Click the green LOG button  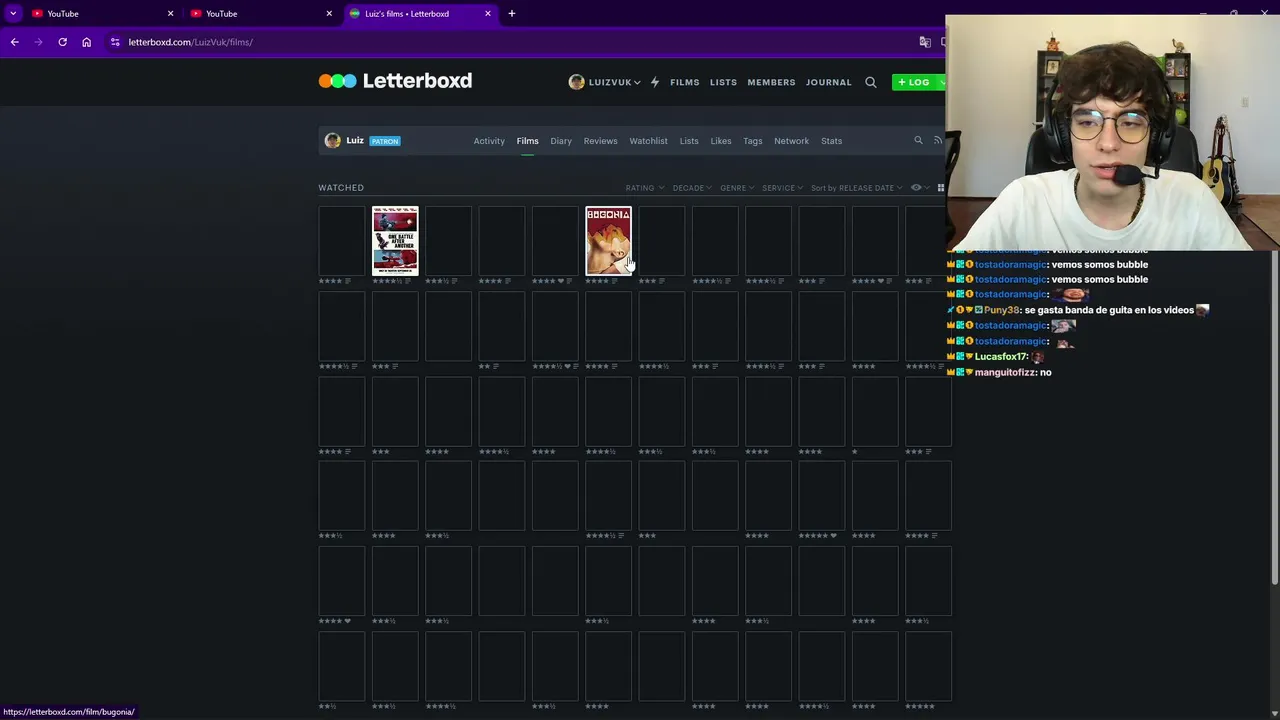click(914, 82)
